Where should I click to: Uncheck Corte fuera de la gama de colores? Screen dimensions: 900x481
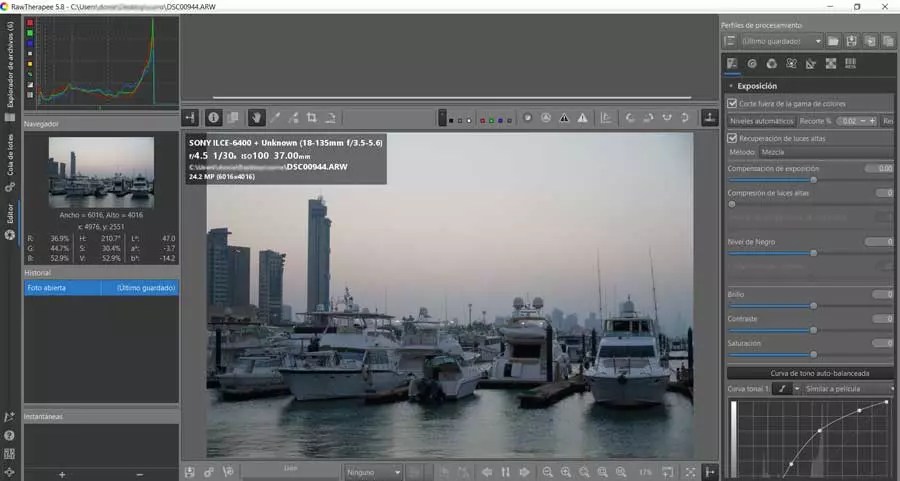(x=732, y=104)
